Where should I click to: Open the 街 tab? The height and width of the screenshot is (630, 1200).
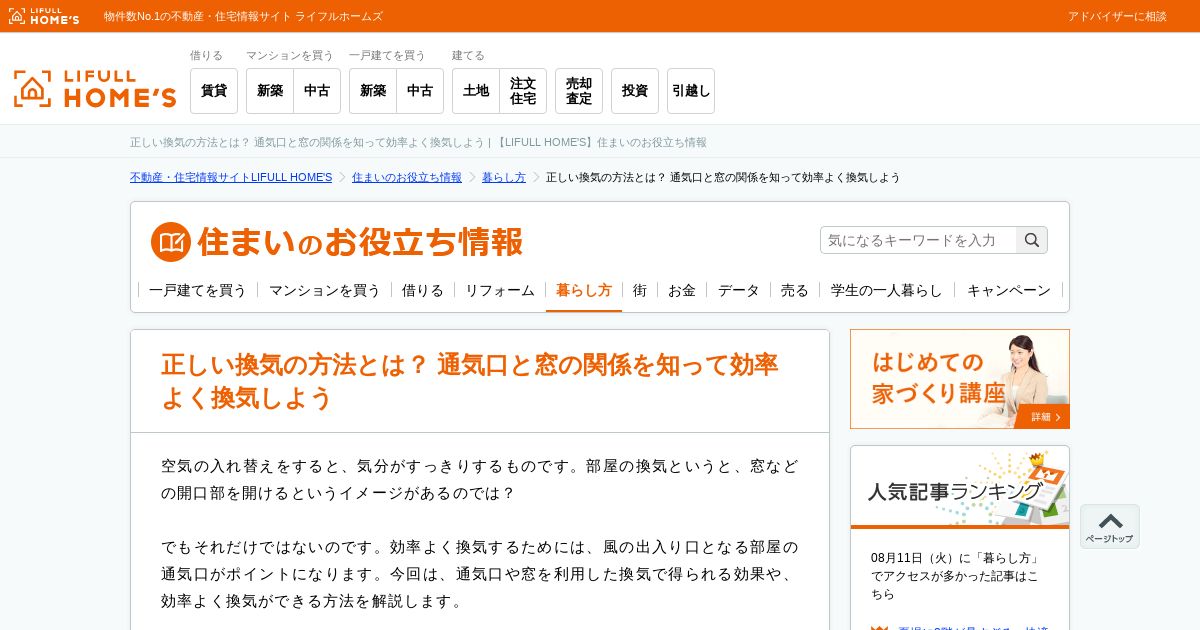click(640, 290)
